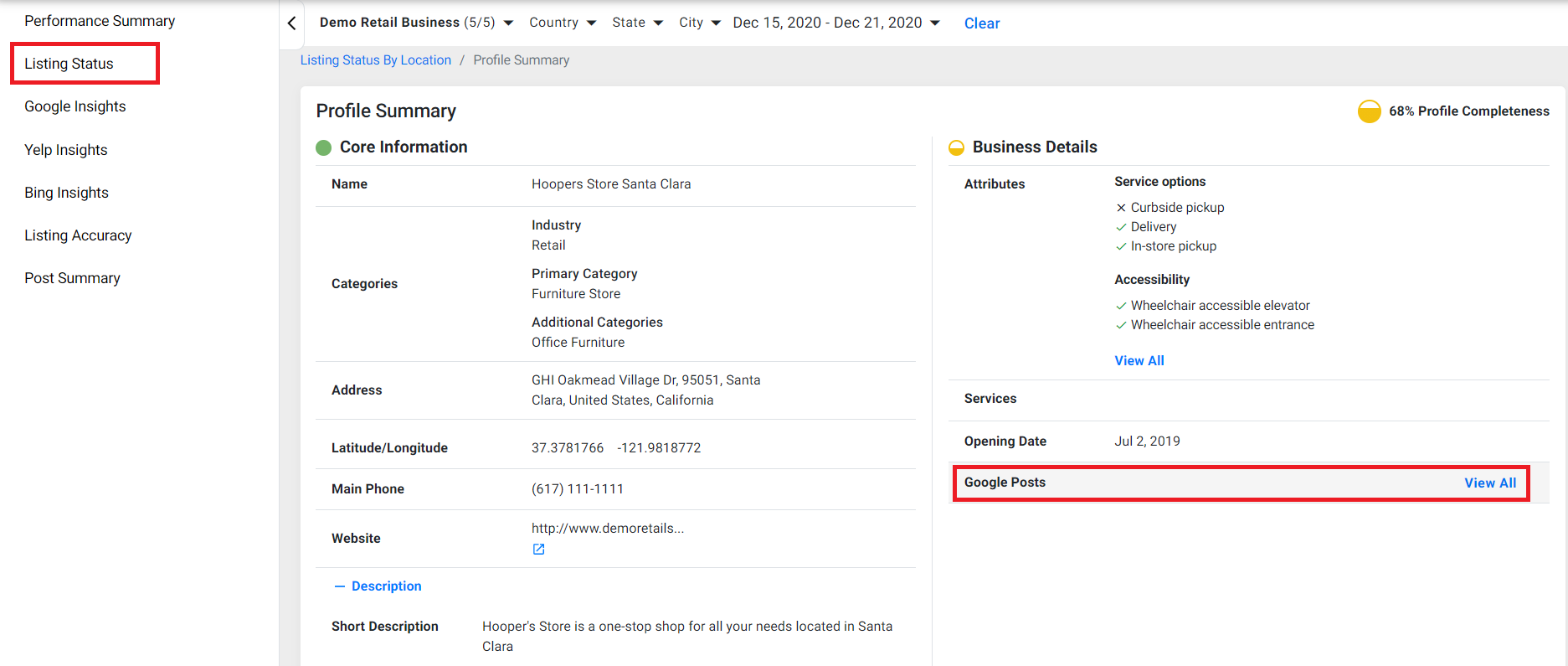Click the yellow Business Details status icon

[956, 147]
